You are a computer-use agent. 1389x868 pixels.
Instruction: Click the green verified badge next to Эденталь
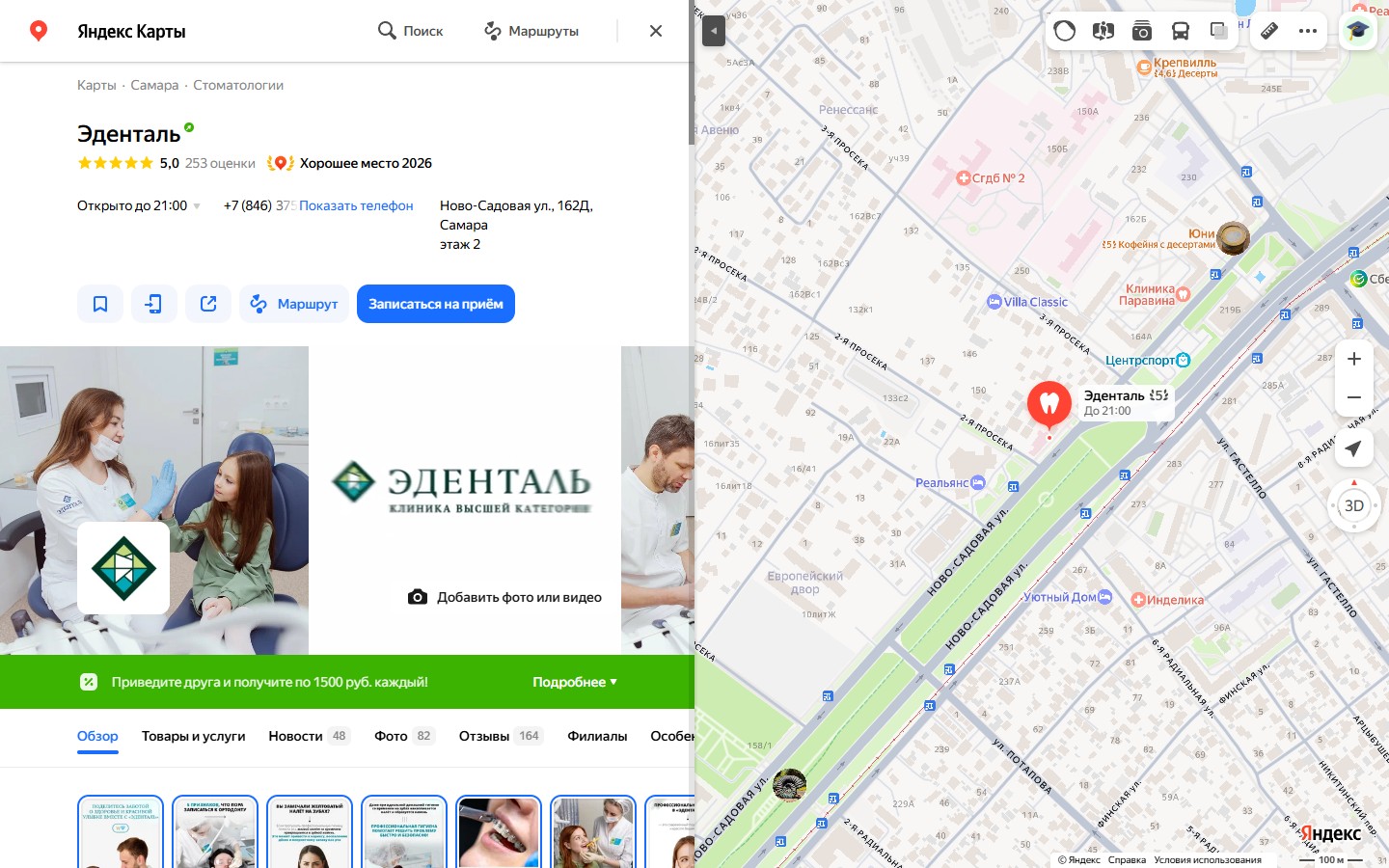189,127
